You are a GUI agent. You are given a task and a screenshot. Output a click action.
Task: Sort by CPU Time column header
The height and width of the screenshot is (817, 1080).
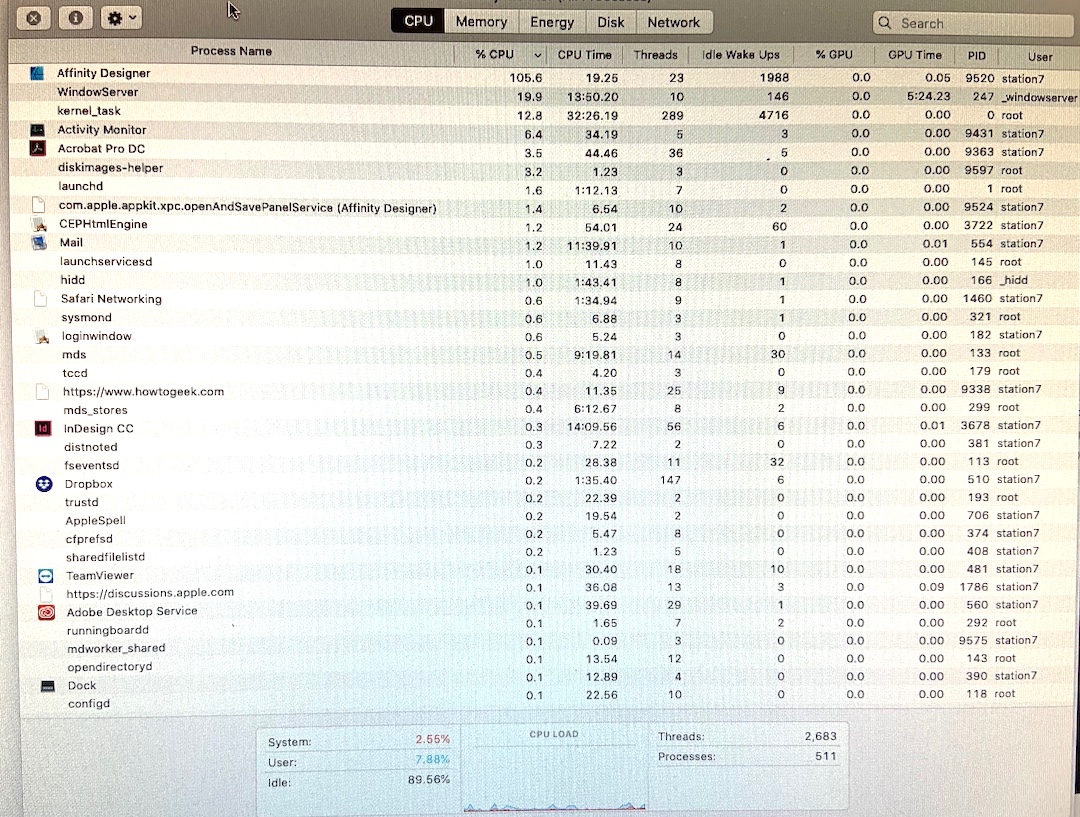click(584, 54)
